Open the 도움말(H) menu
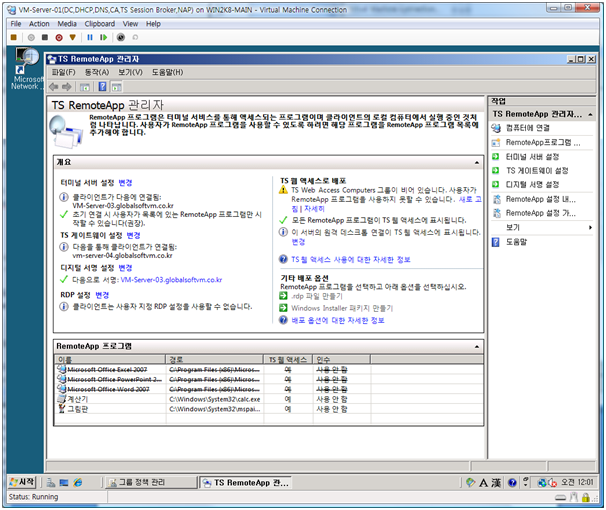606x510 pixels. tap(167, 72)
